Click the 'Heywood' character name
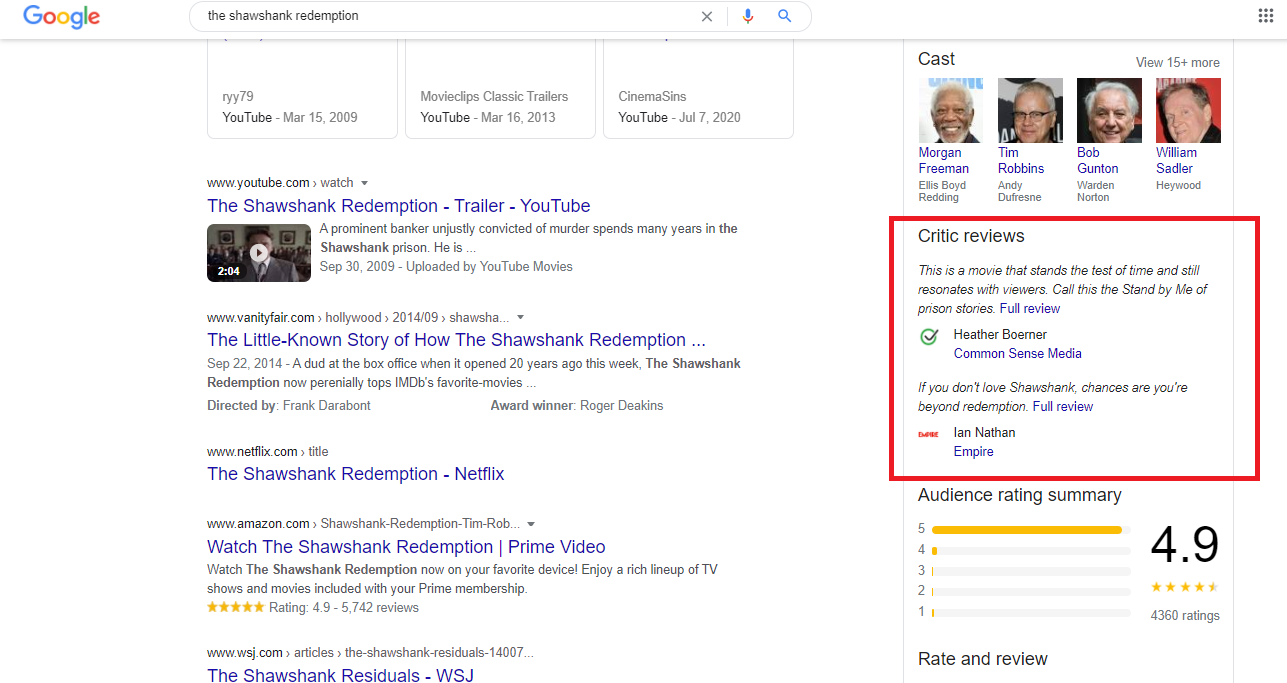The height and width of the screenshot is (683, 1287). (1178, 185)
